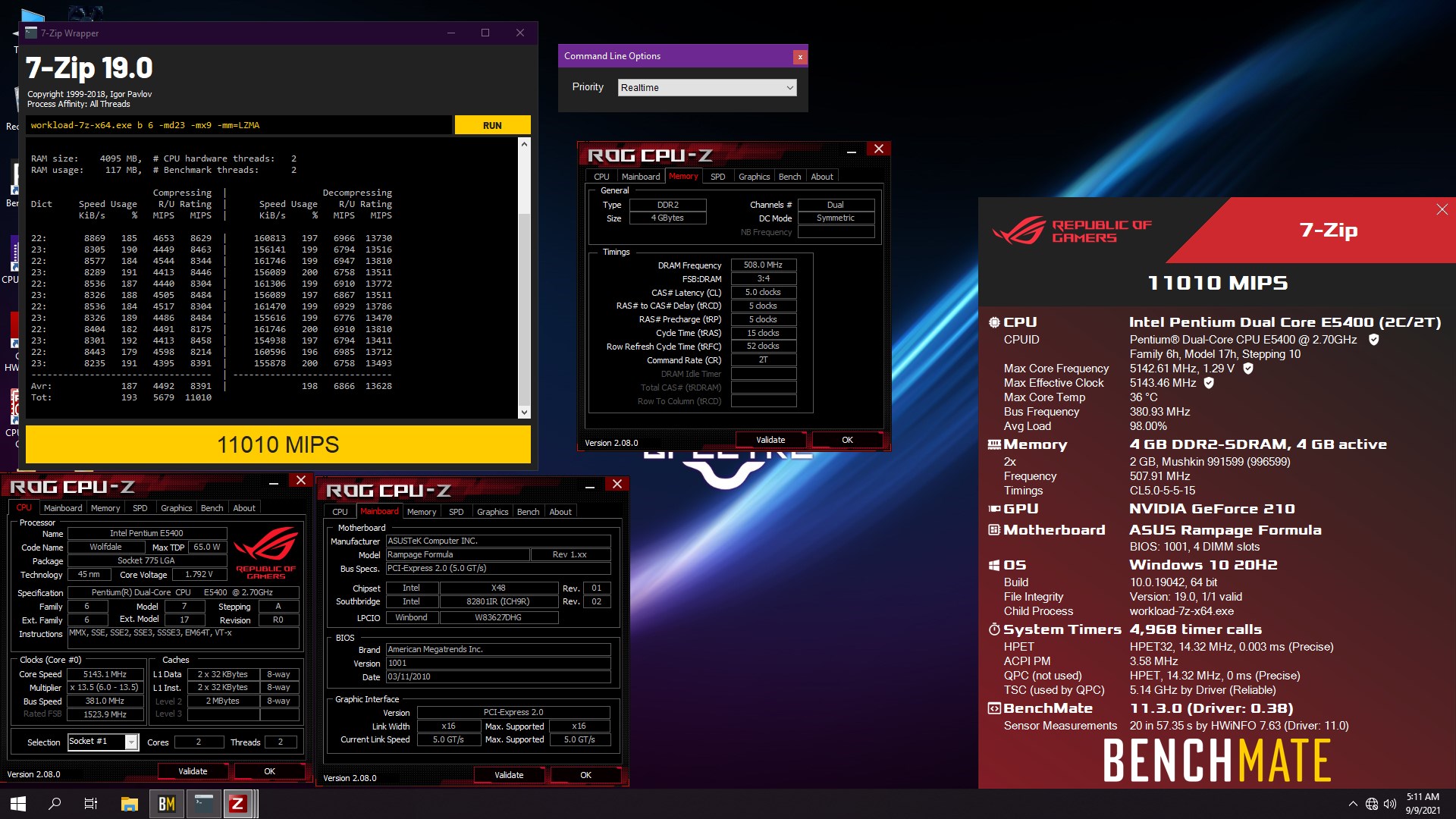Click Validate in CPU tab CPU-Z window
This screenshot has width=1456, height=819.
coord(193,771)
